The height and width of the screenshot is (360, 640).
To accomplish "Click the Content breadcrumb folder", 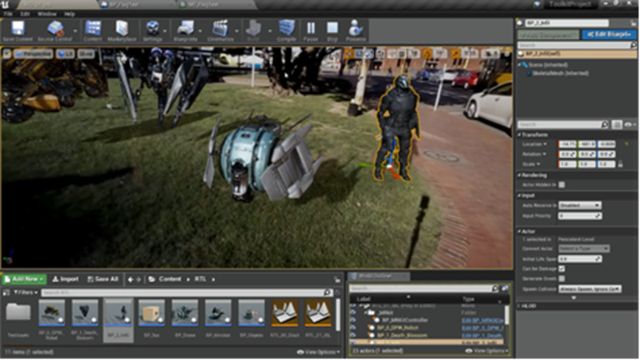I will tap(170, 279).
